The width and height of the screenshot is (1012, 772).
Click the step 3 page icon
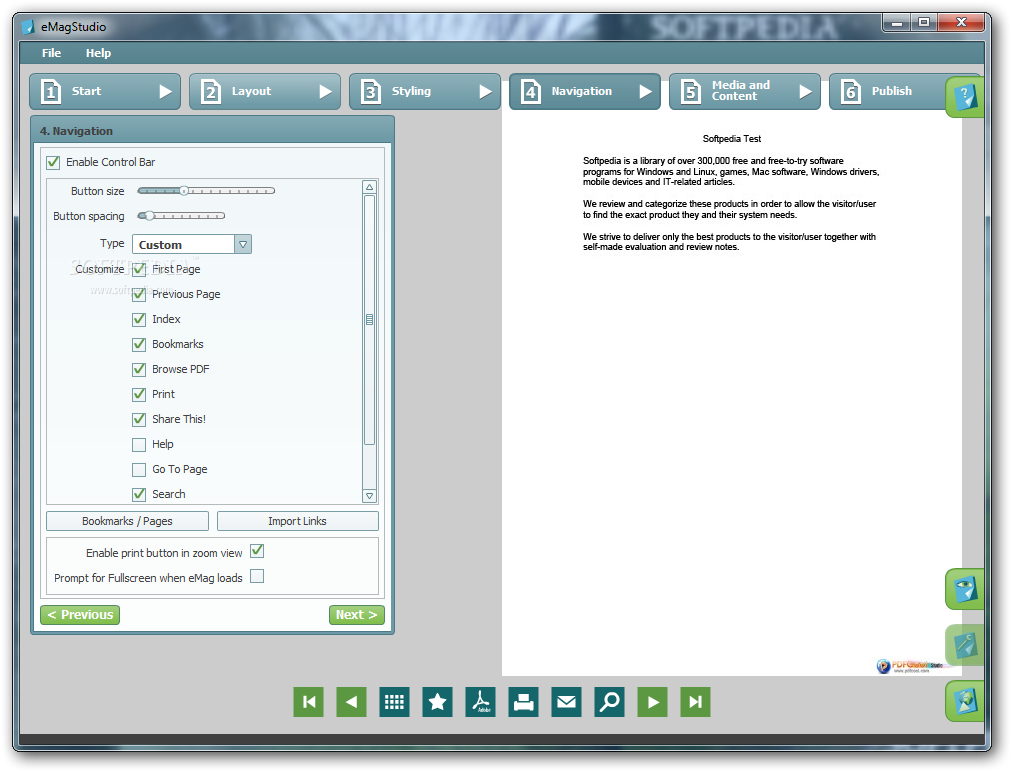tap(370, 92)
